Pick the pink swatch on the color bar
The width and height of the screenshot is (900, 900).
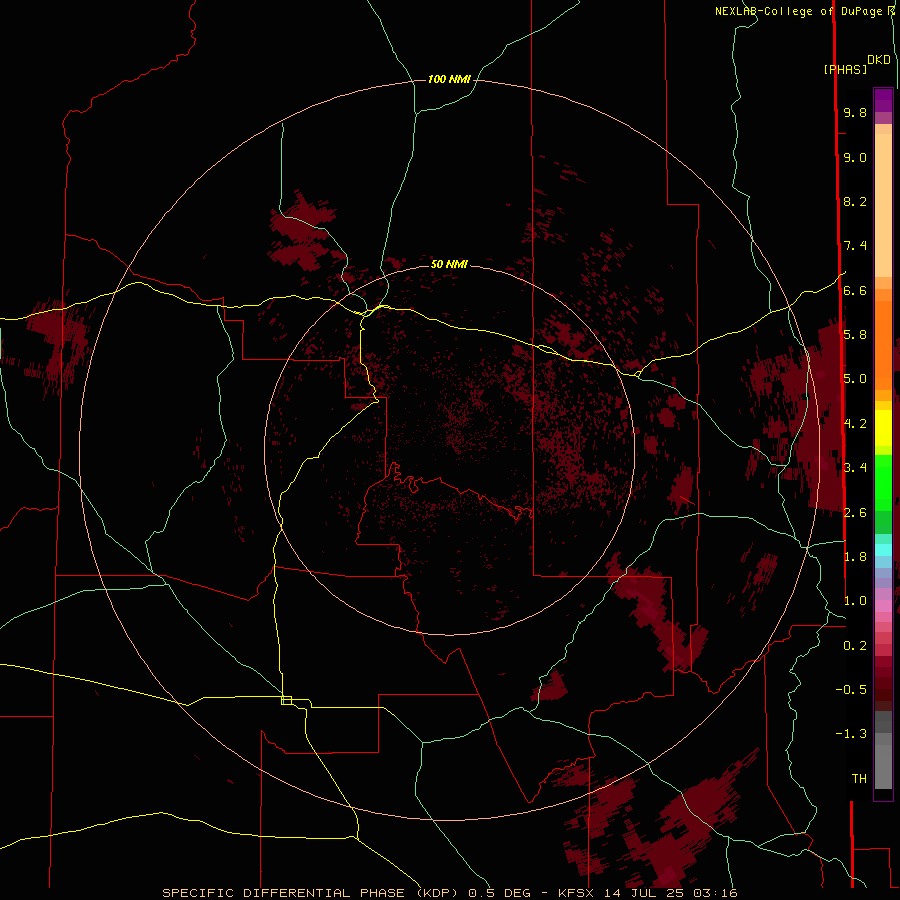(883, 606)
